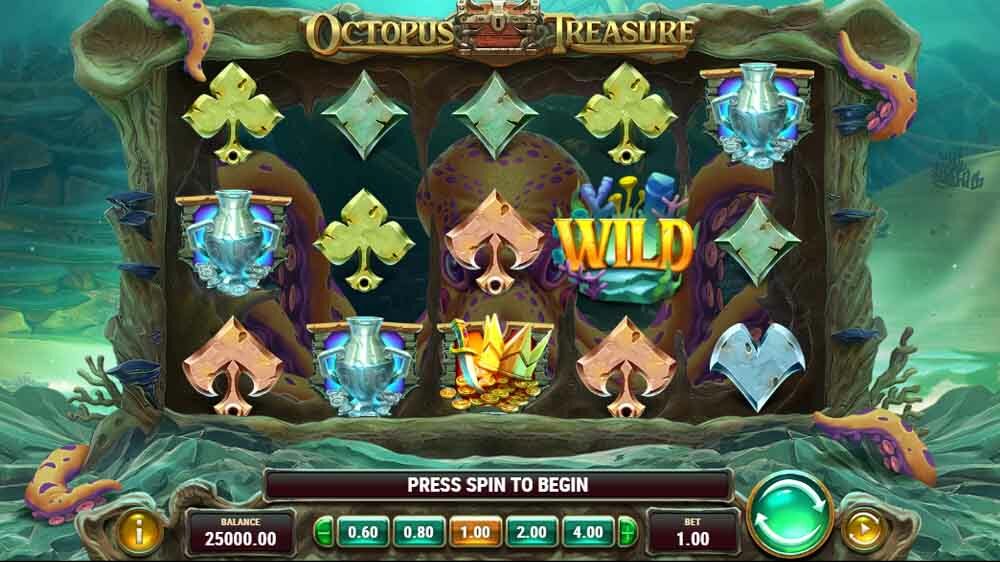Click the Balance display panel
This screenshot has width=1000, height=562.
click(240, 532)
